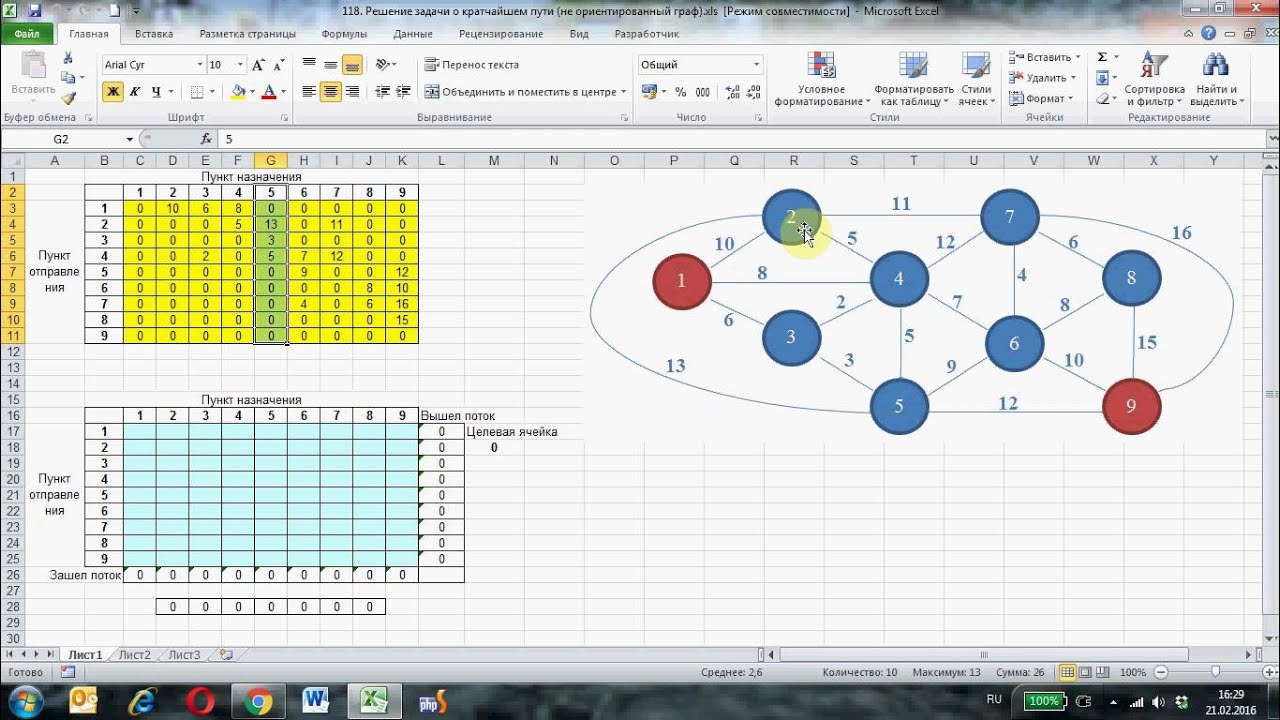Open the font size dropdown
Screen dimensions: 1280x720
(240, 65)
